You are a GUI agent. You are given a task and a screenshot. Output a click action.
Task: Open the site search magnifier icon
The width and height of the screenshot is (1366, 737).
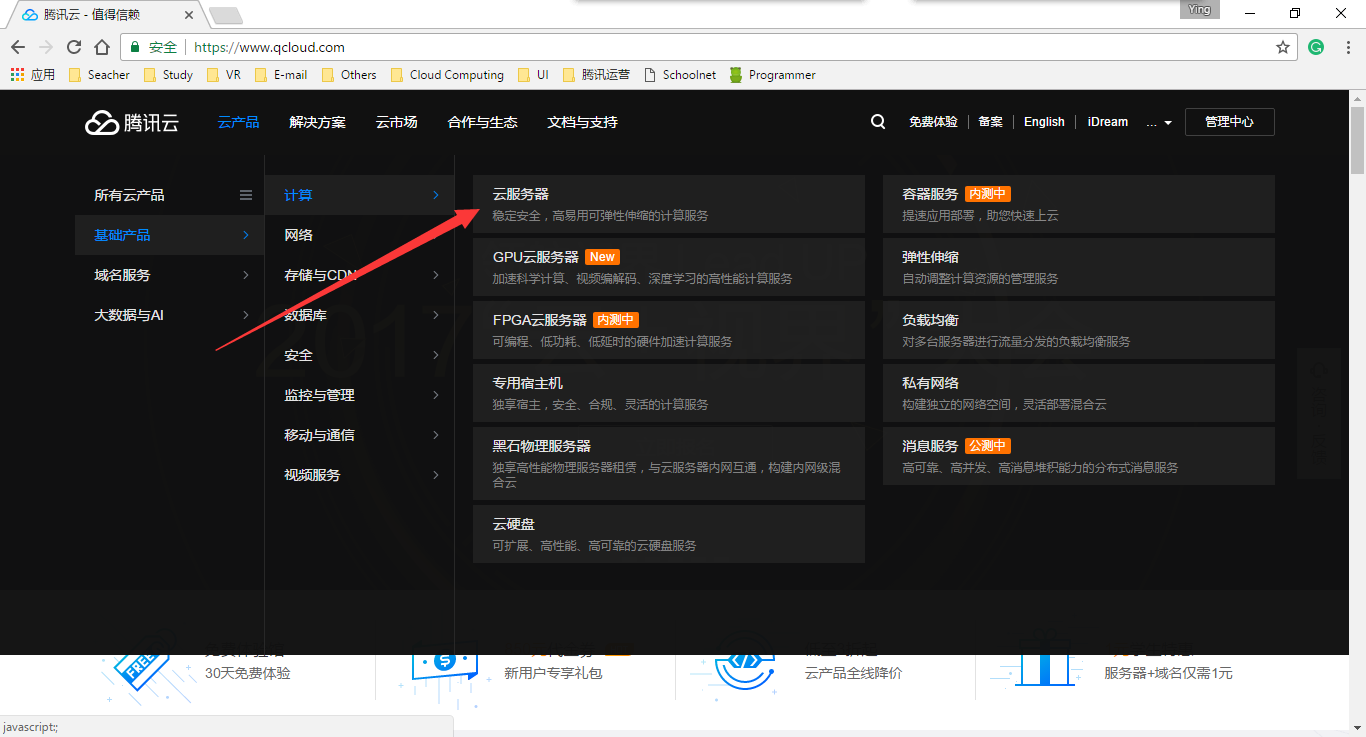point(878,122)
